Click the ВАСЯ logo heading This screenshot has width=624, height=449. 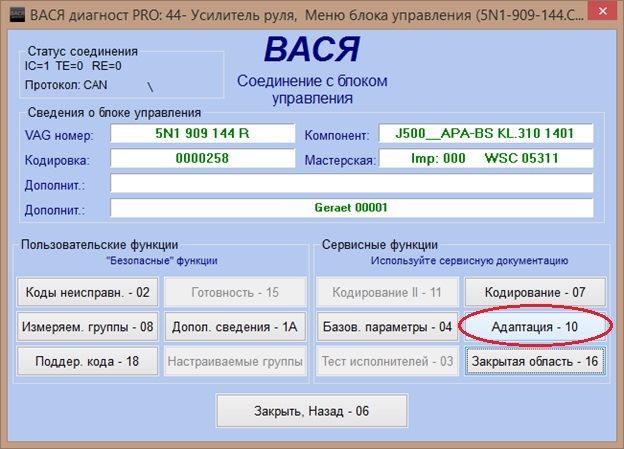[x=312, y=49]
